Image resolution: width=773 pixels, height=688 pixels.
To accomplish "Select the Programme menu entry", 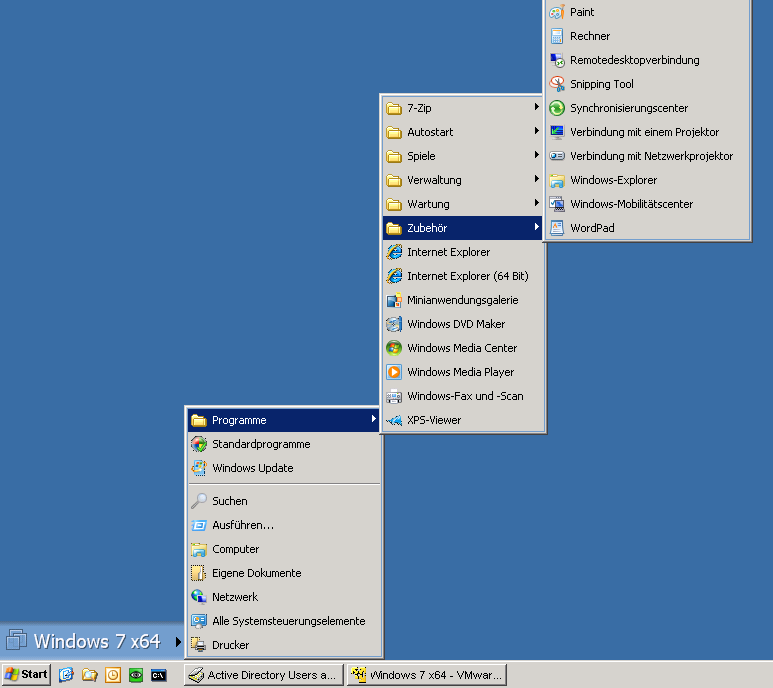I will coord(283,420).
